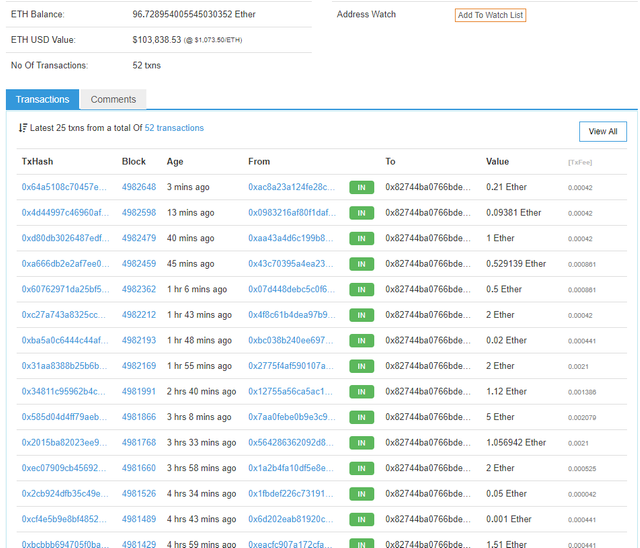Screen dimensions: 640x548
Task: Open block 4982212
Action: tap(139, 315)
